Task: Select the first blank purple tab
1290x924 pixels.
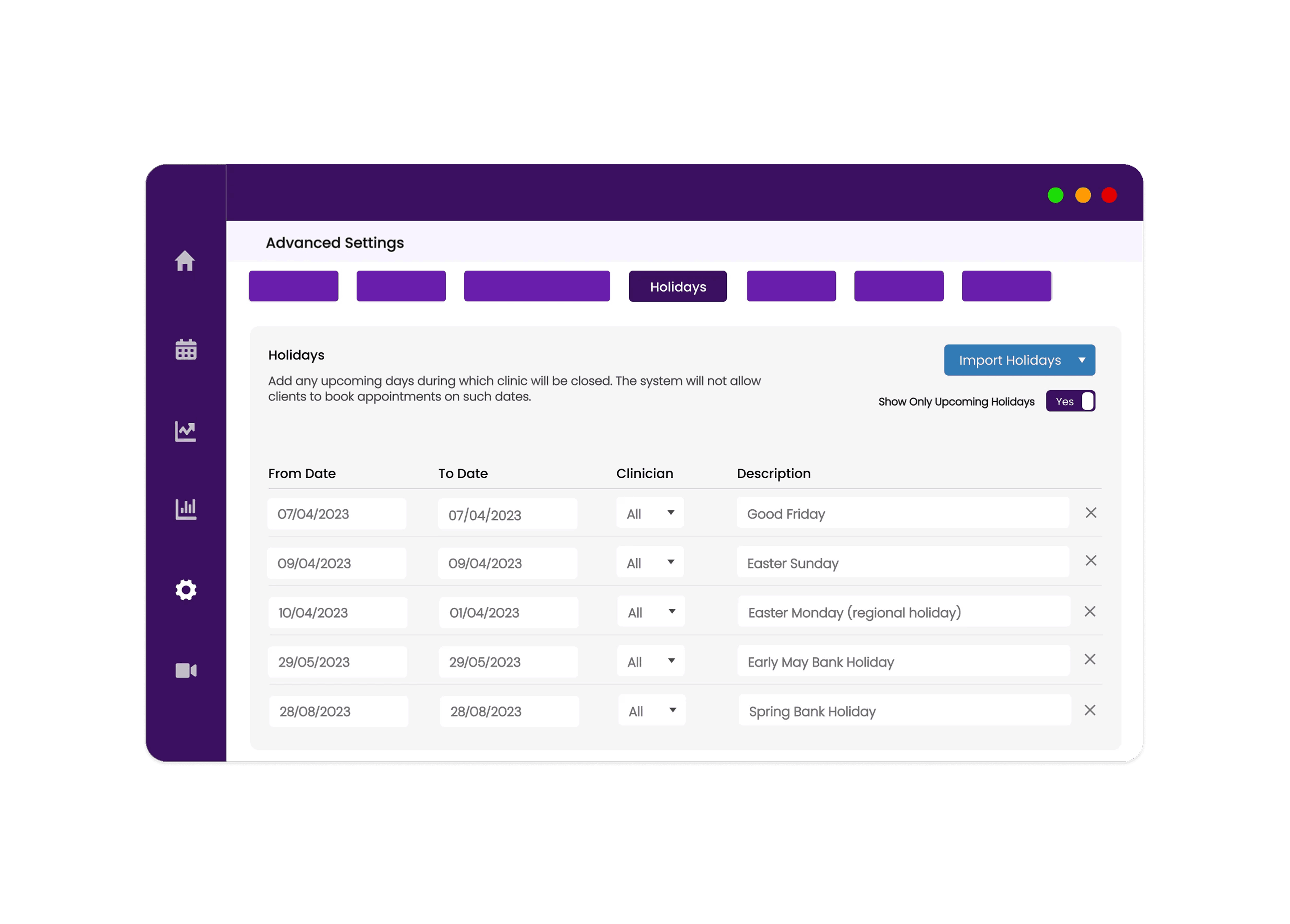Action: [294, 286]
